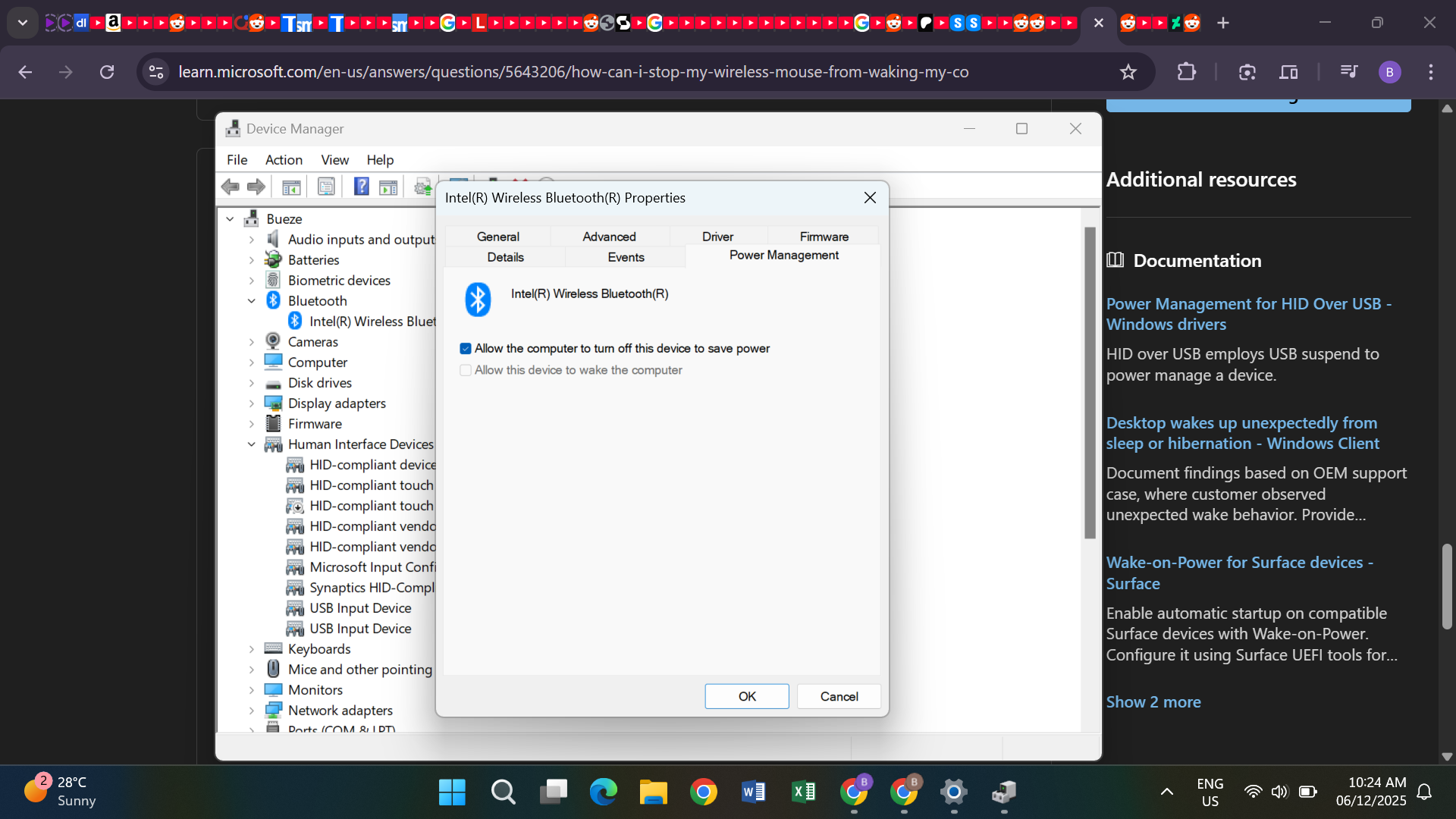Expand the Keyboards category
Screen dimensions: 1456x819
(251, 648)
